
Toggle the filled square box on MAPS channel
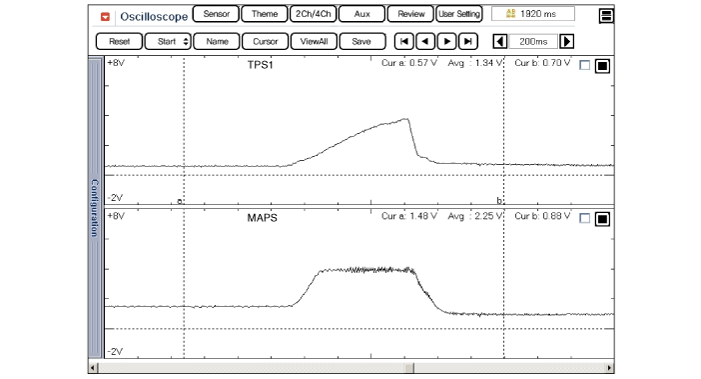602,219
